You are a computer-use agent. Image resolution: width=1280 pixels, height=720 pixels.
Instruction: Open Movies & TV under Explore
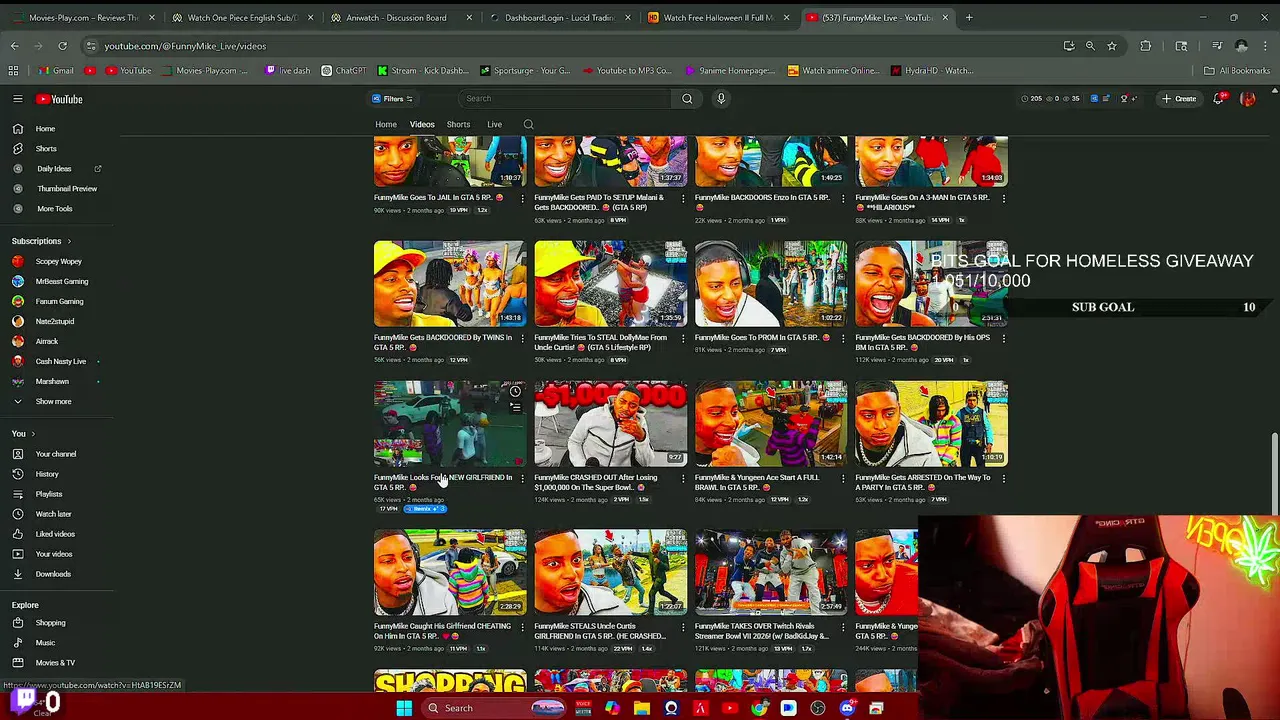point(56,663)
